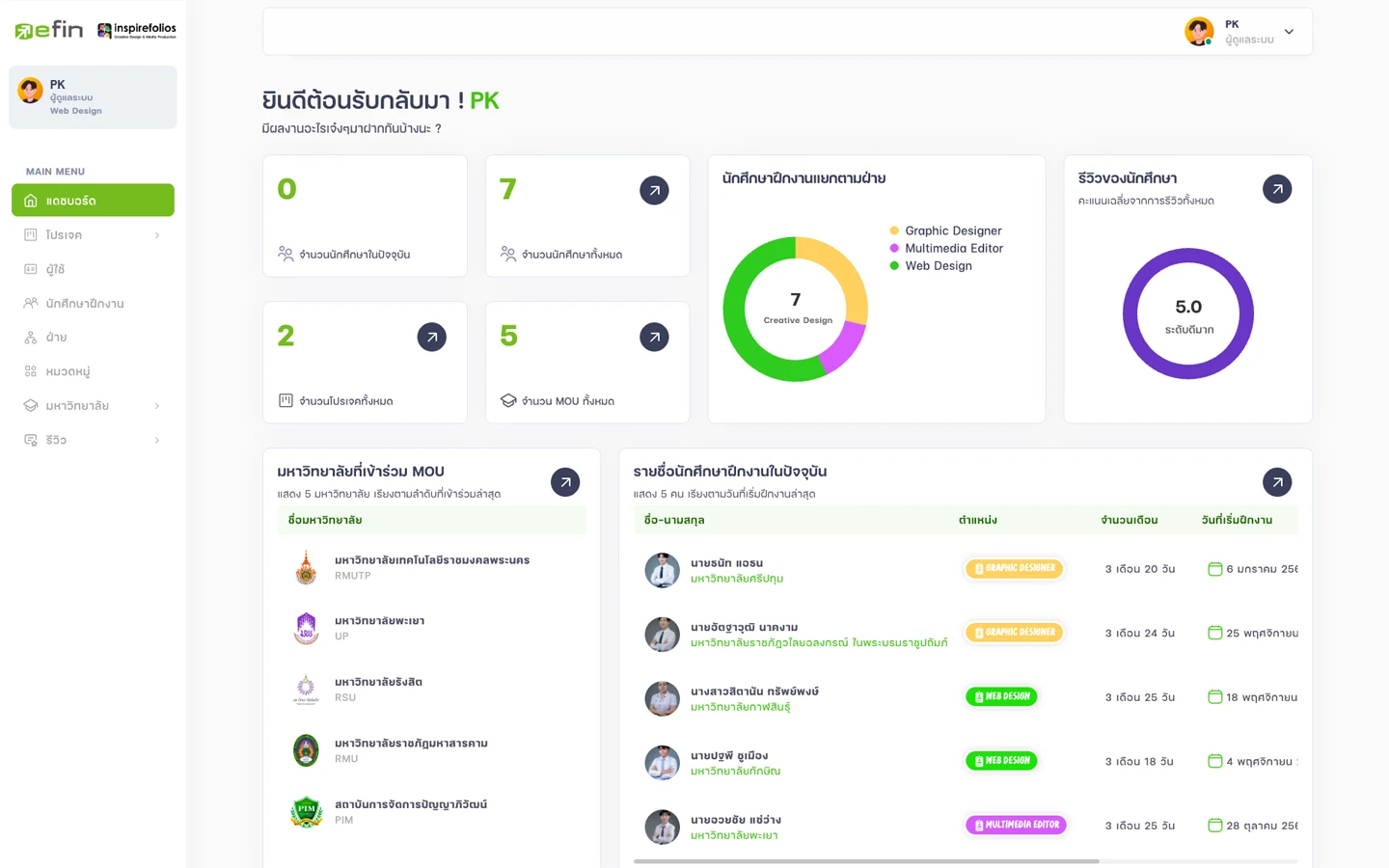Open total MOU card arrow icon
The height and width of the screenshot is (868, 1389).
tap(654, 337)
